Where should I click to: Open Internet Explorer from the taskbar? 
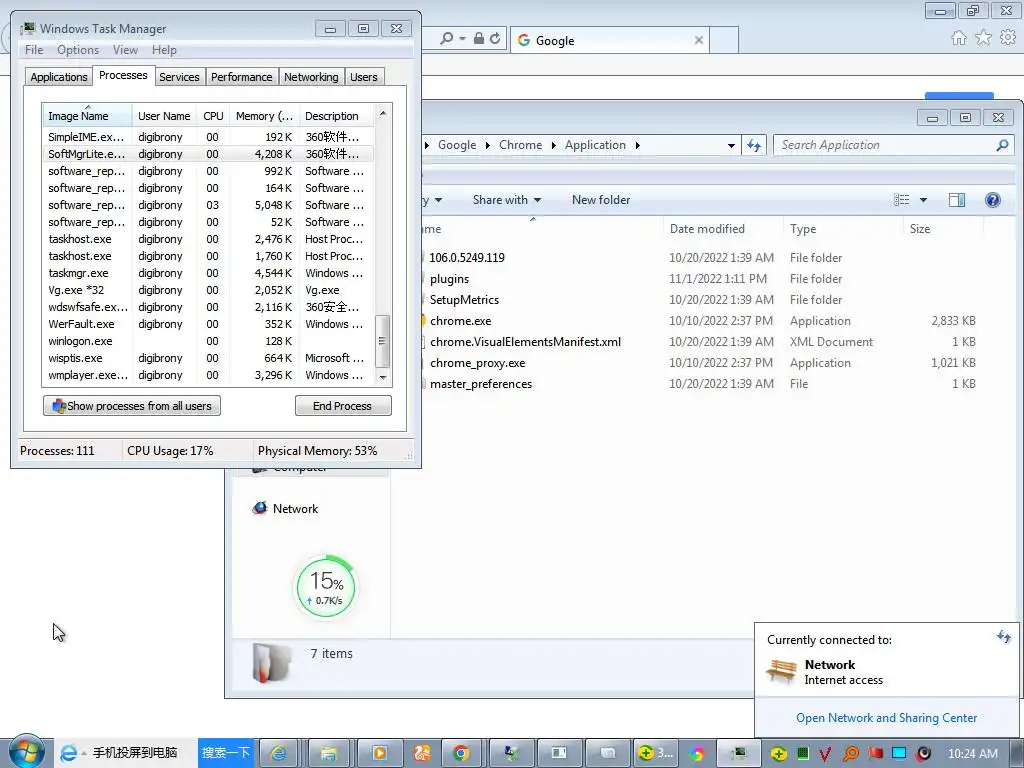(x=279, y=753)
